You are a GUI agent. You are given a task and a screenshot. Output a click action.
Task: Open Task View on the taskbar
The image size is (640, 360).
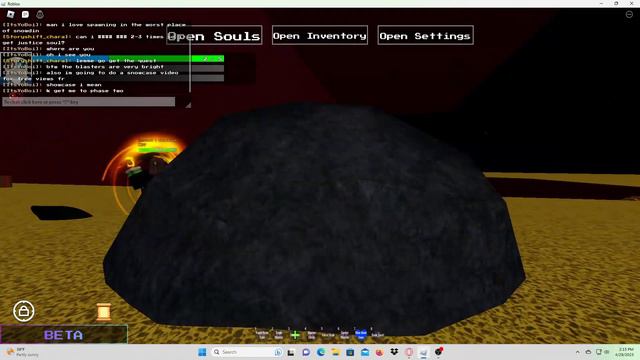coord(291,352)
